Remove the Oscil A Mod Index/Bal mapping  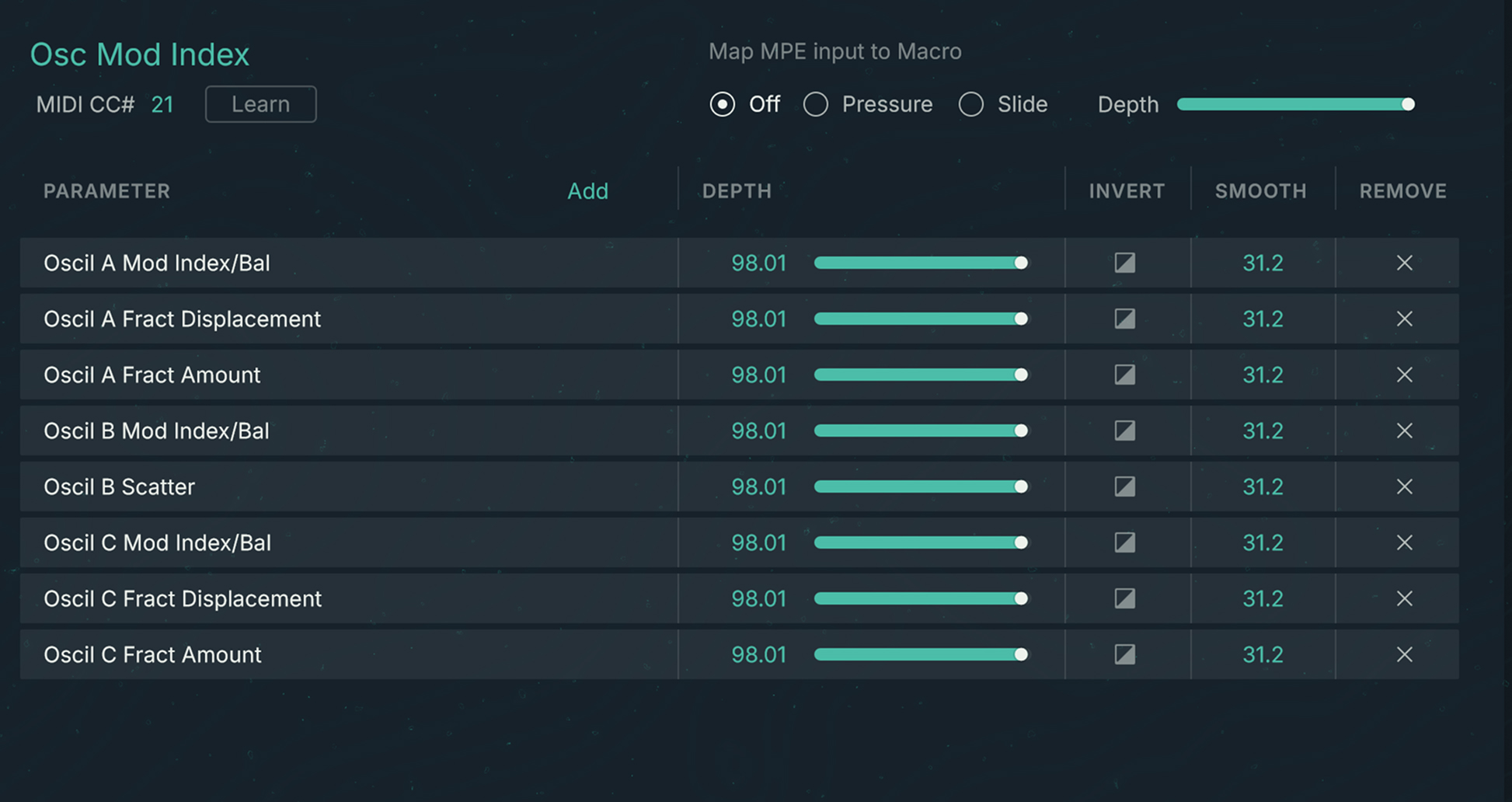tap(1404, 263)
